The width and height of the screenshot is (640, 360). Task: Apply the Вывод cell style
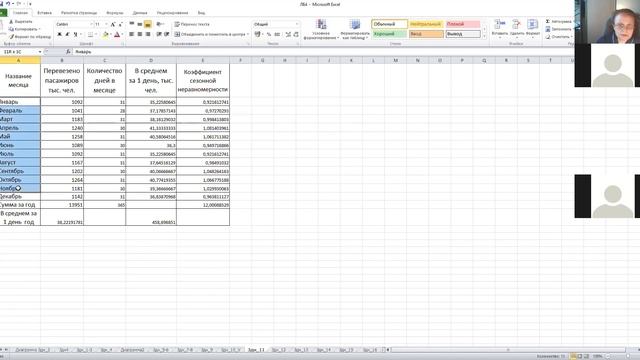[463, 34]
